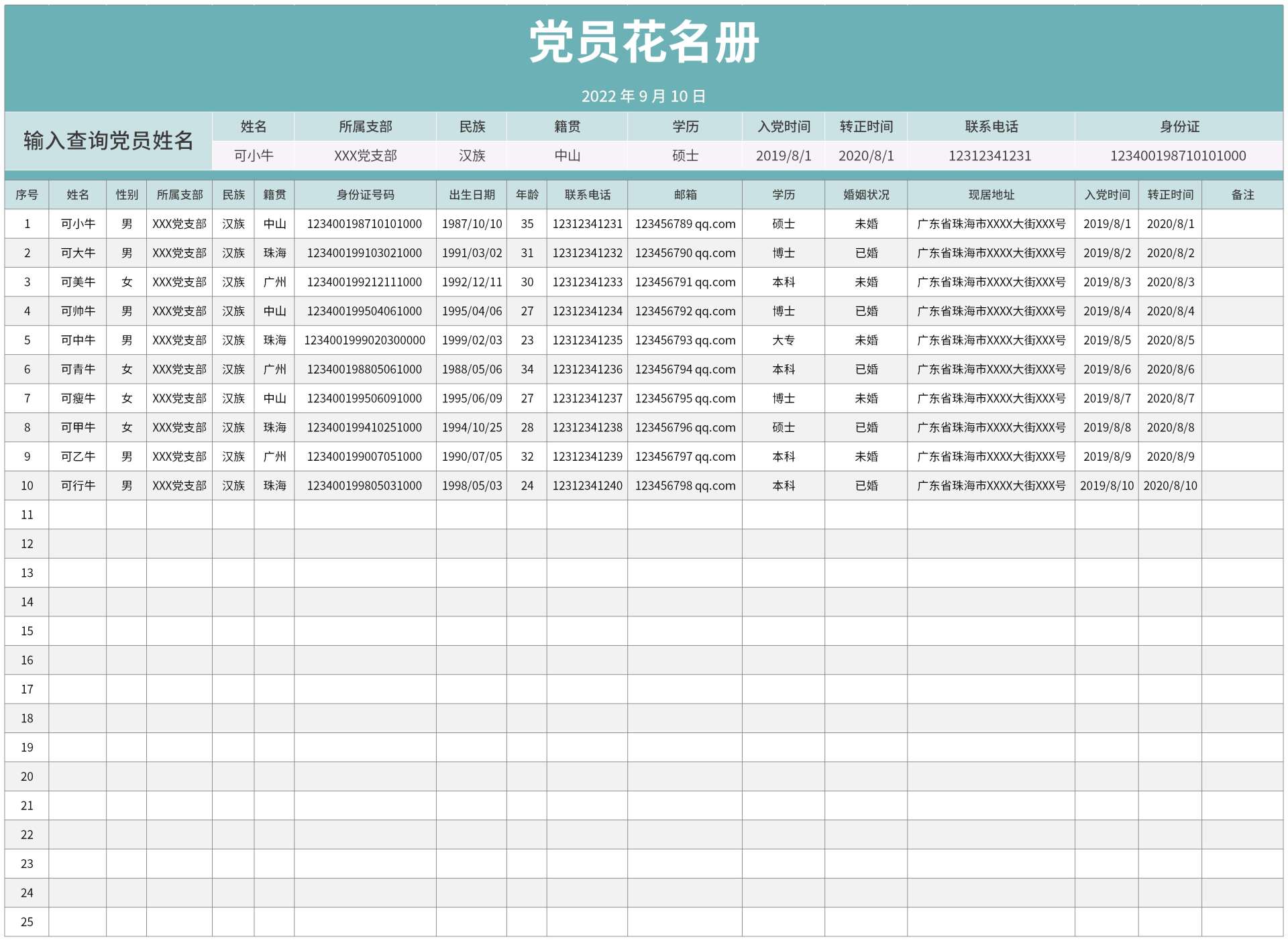Select 已婚 cell in row 2
The image size is (1288, 941).
point(866,253)
